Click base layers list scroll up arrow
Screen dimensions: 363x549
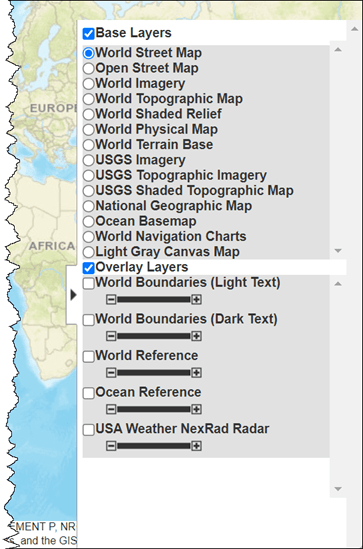338,50
